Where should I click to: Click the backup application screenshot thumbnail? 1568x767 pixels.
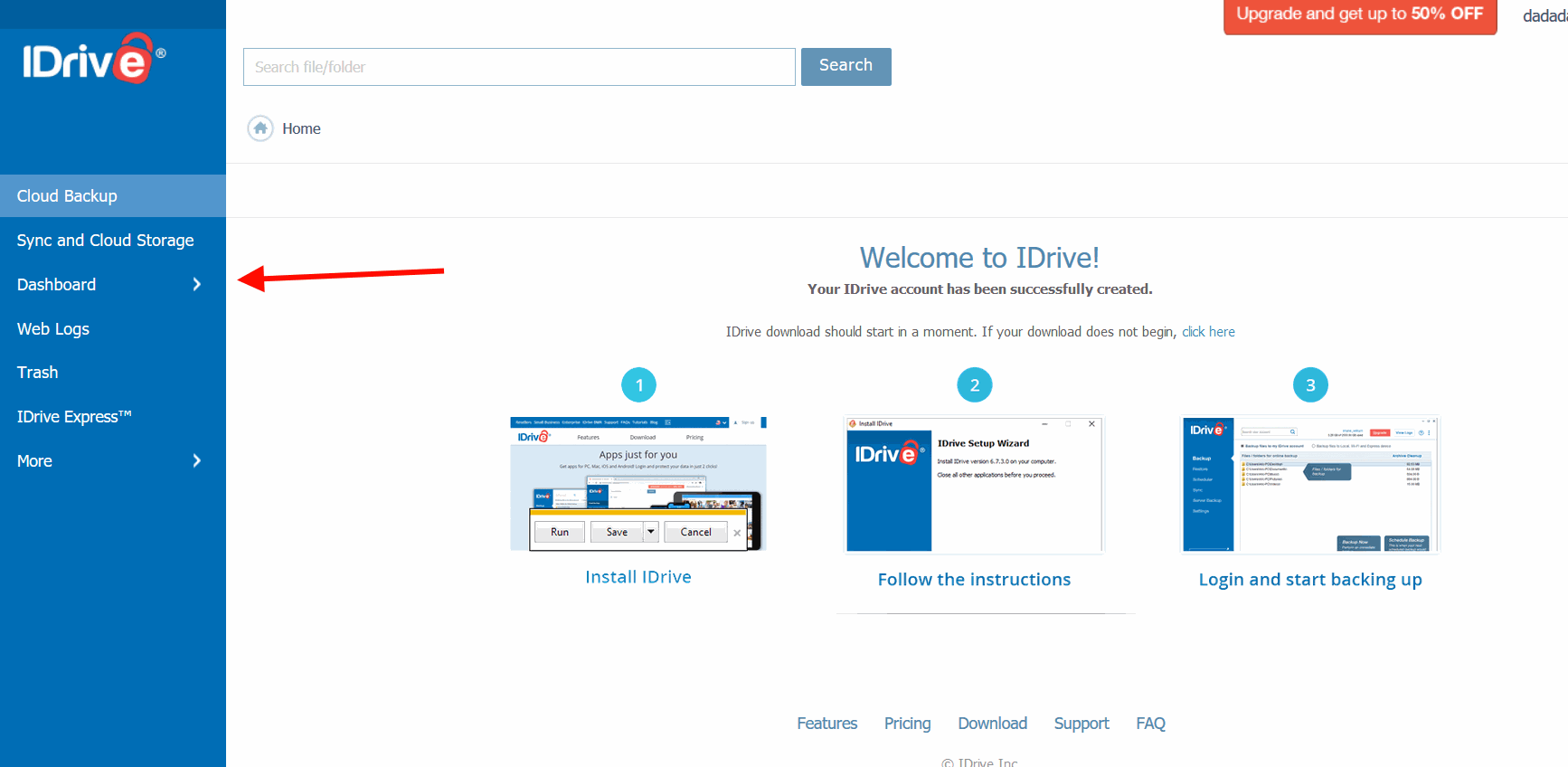click(x=1310, y=484)
